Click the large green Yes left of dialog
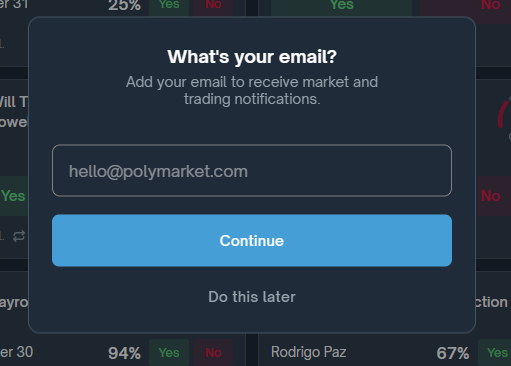Viewport: 511px width, 366px height. pos(14,196)
